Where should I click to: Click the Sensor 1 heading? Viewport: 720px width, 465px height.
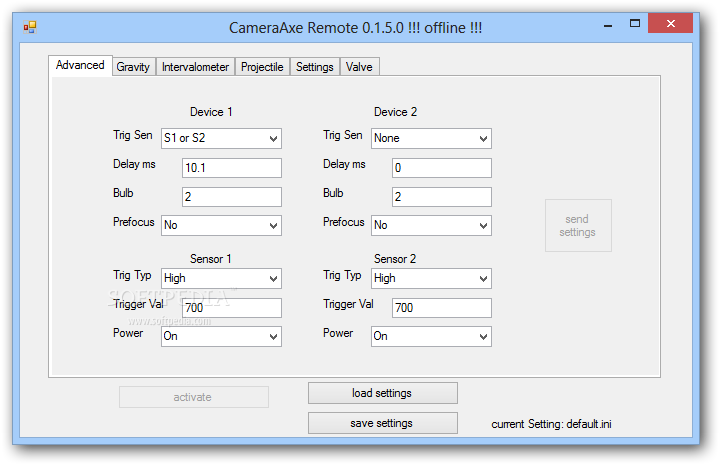tap(211, 259)
